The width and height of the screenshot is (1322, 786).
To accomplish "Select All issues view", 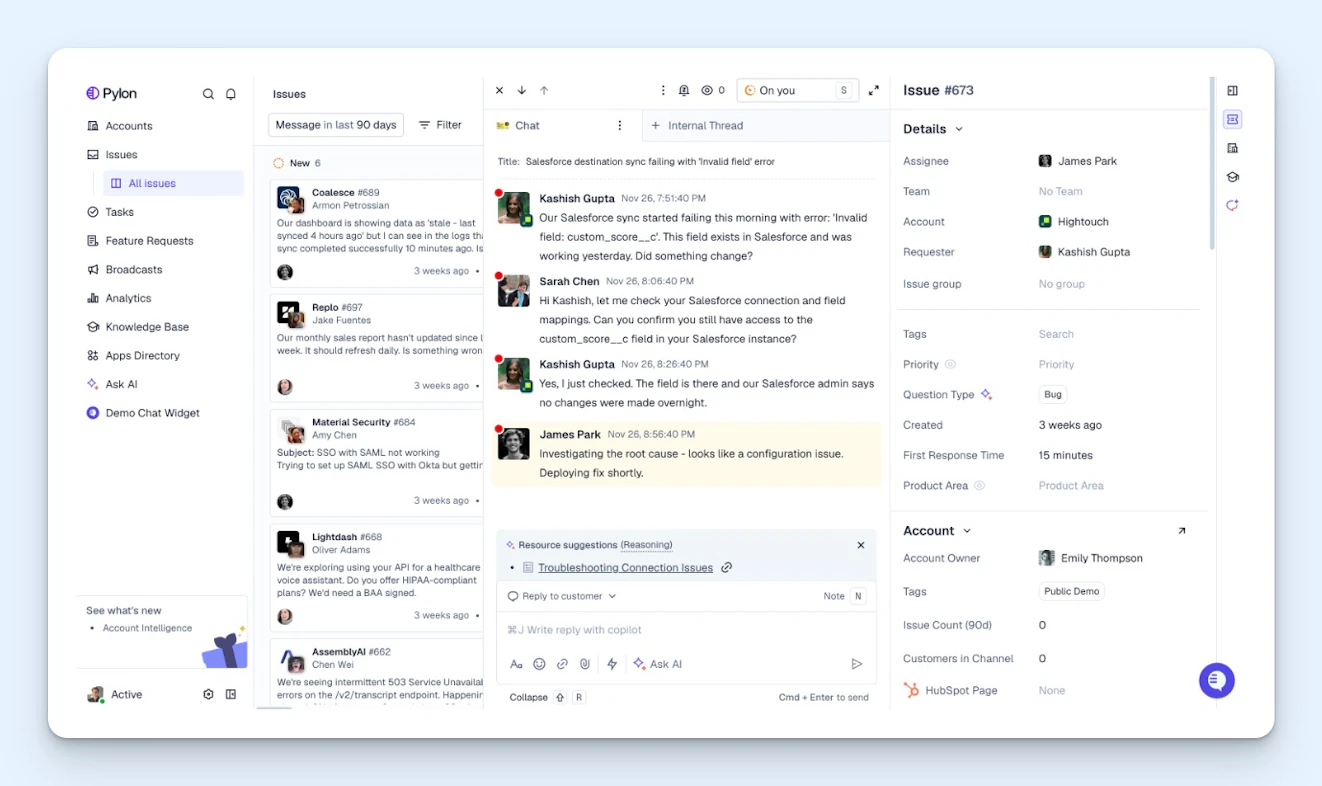I will point(173,183).
